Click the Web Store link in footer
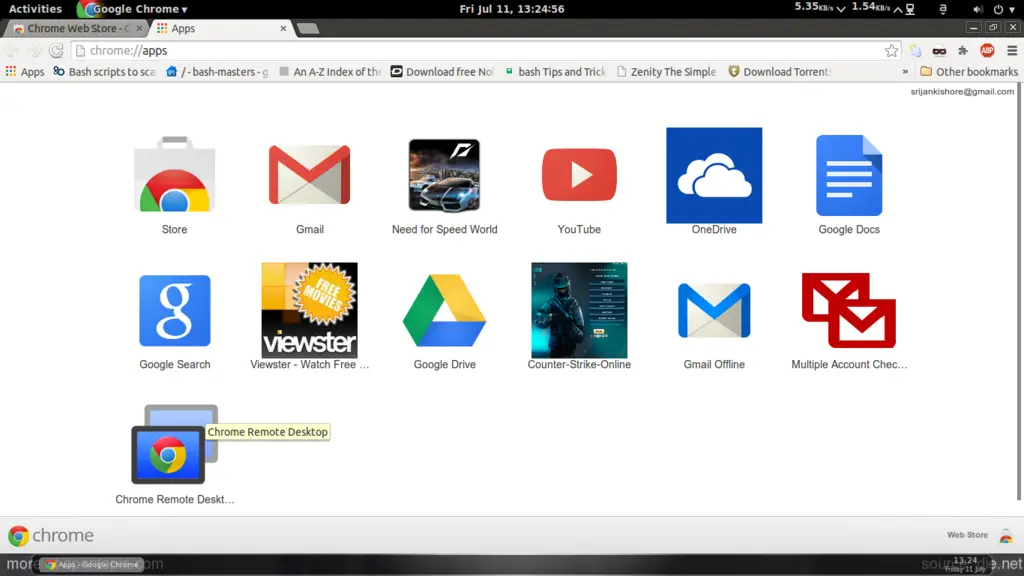 point(967,535)
